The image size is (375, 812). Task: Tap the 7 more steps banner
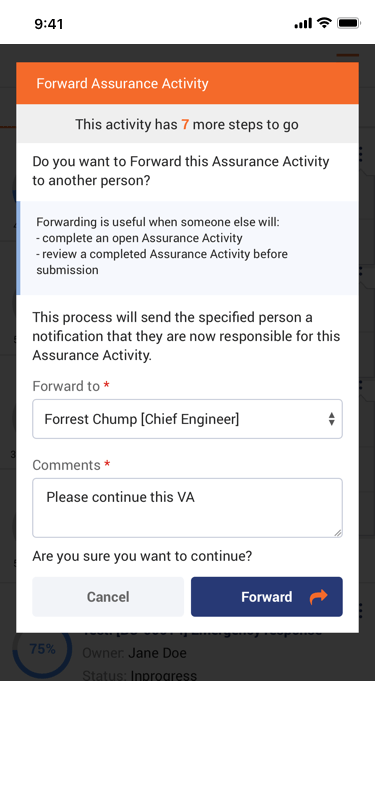tap(188, 124)
